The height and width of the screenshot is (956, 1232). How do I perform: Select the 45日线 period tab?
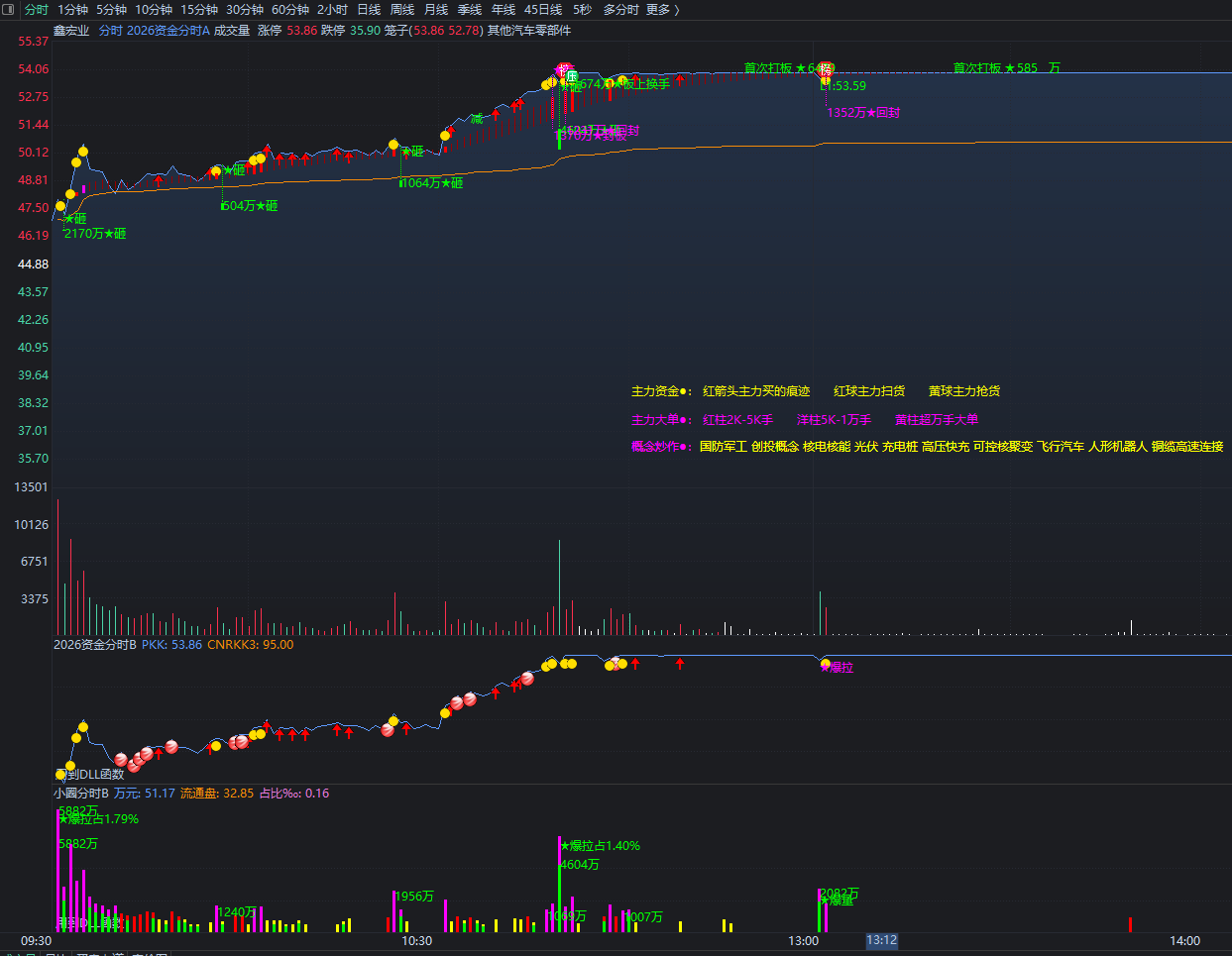click(543, 10)
